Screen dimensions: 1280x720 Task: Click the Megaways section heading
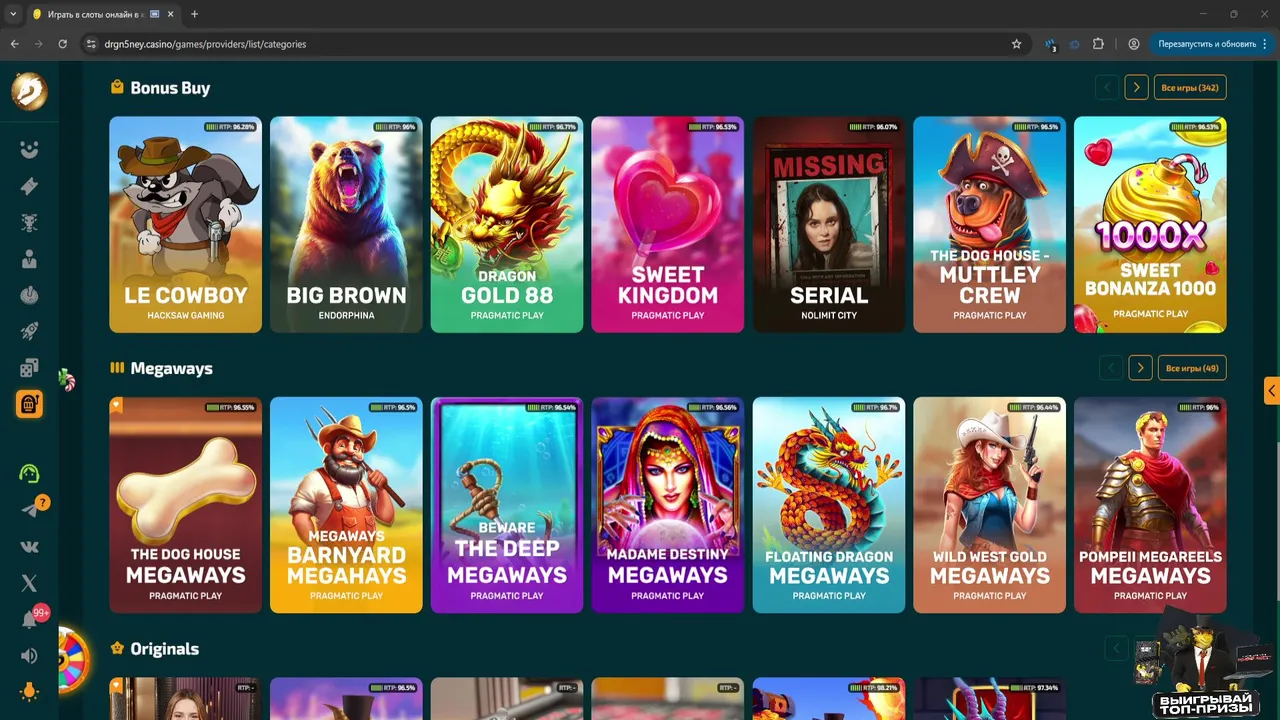pyautogui.click(x=171, y=368)
